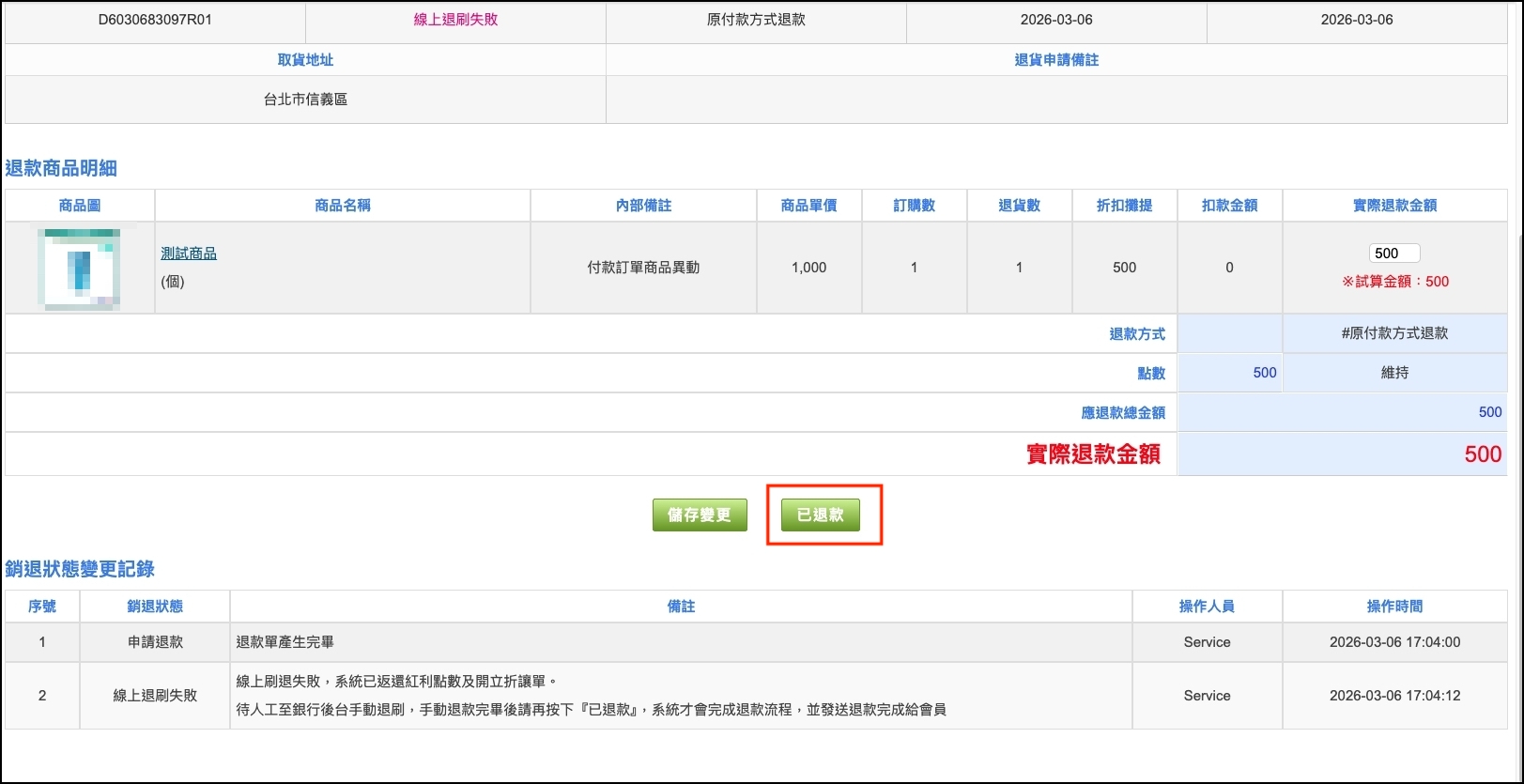
Task: Click the 取貨地址 column header
Action: click(x=305, y=60)
